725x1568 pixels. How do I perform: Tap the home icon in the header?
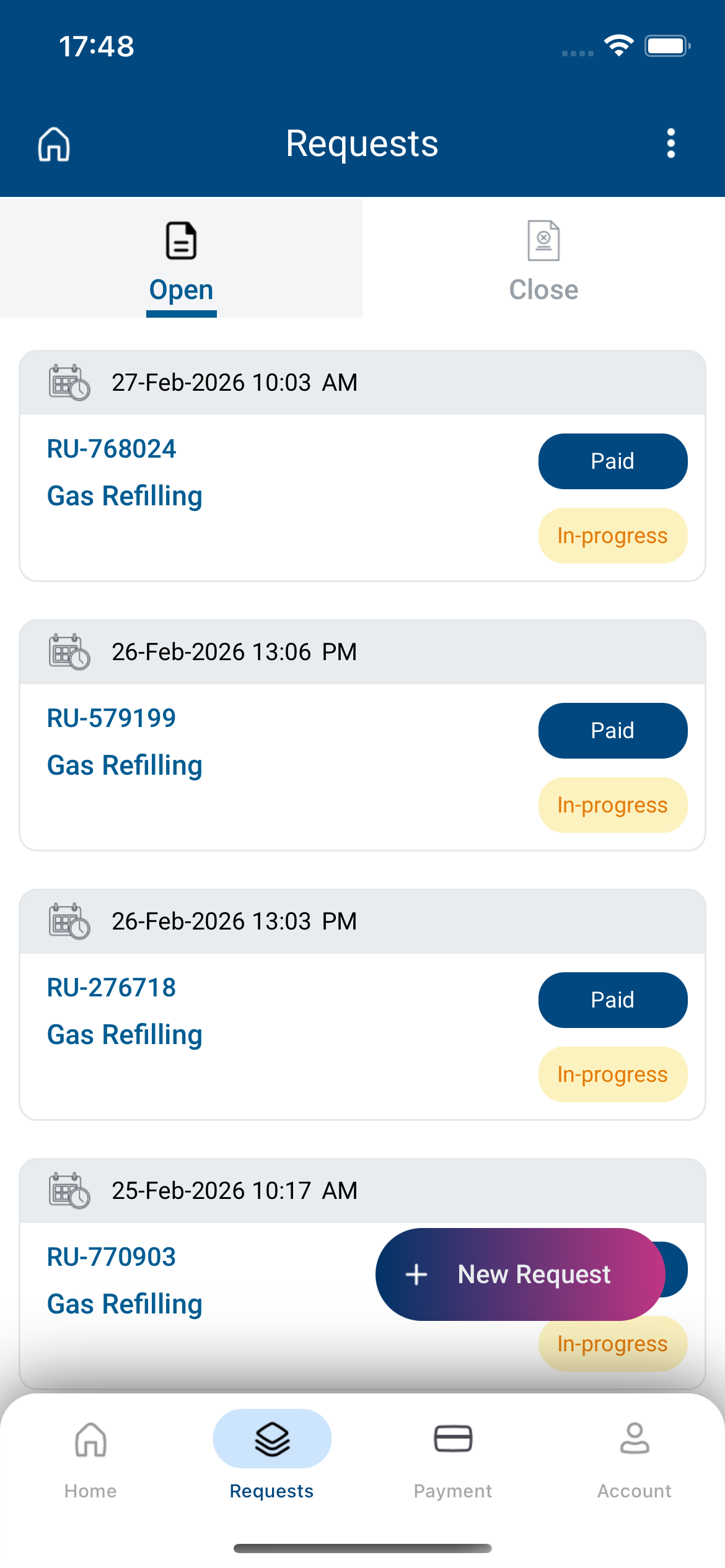coord(54,144)
